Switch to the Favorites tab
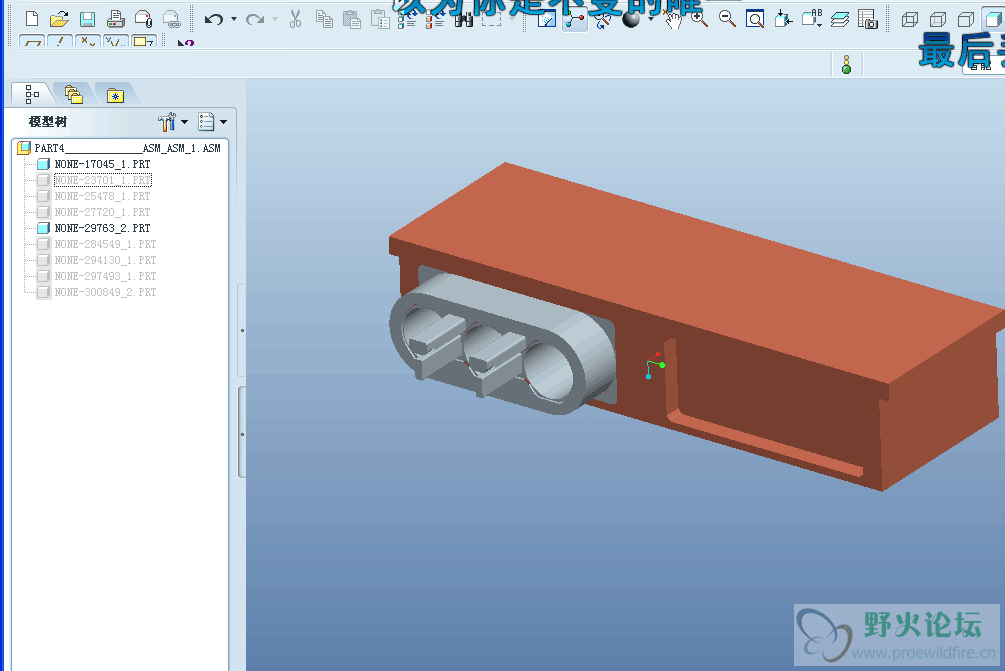Screen dimensions: 1005x671 tap(116, 95)
